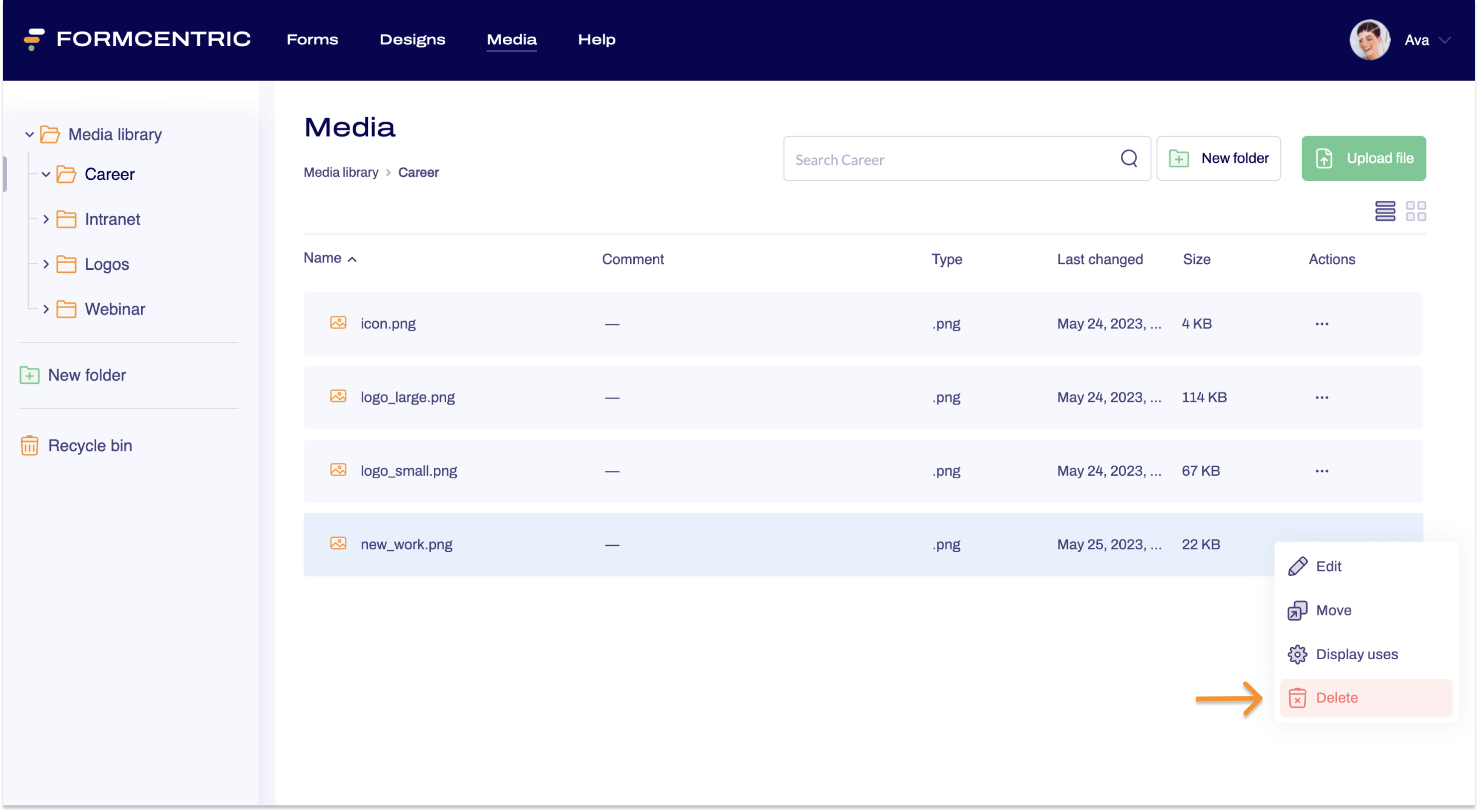Viewport: 1478px width, 812px height.
Task: Choose Delete from the context menu
Action: 1337,698
